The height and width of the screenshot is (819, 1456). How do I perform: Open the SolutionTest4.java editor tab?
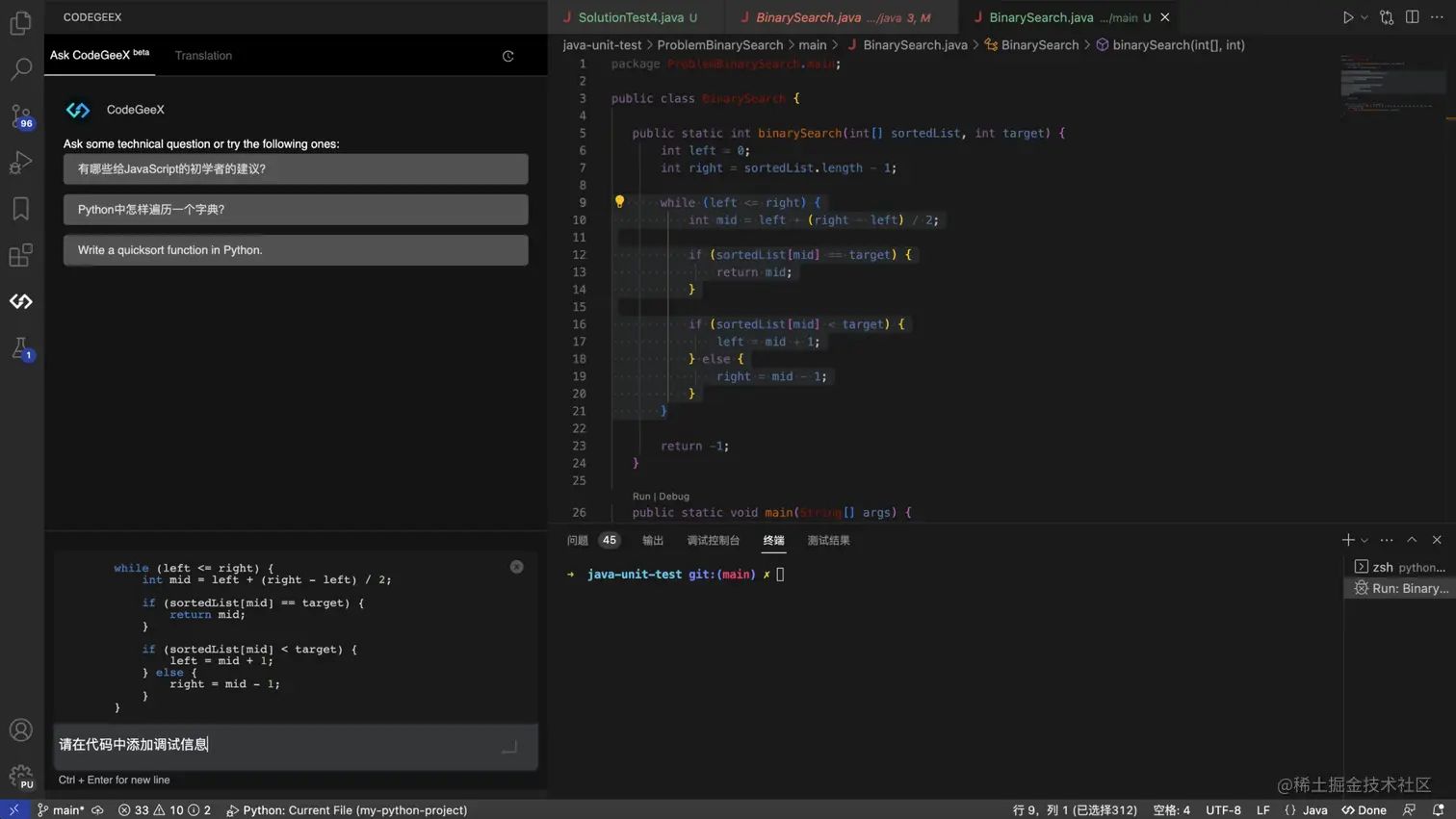[x=637, y=17]
